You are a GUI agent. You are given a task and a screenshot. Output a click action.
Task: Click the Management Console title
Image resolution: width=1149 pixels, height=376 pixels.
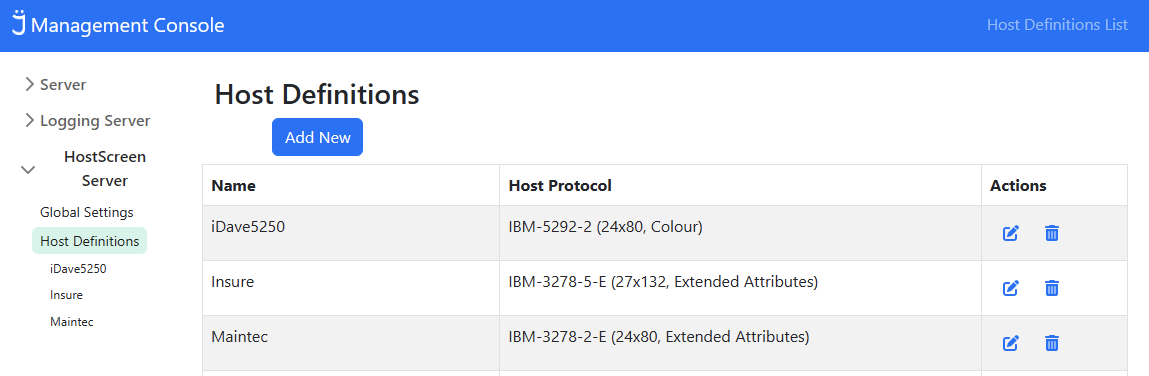(x=128, y=26)
